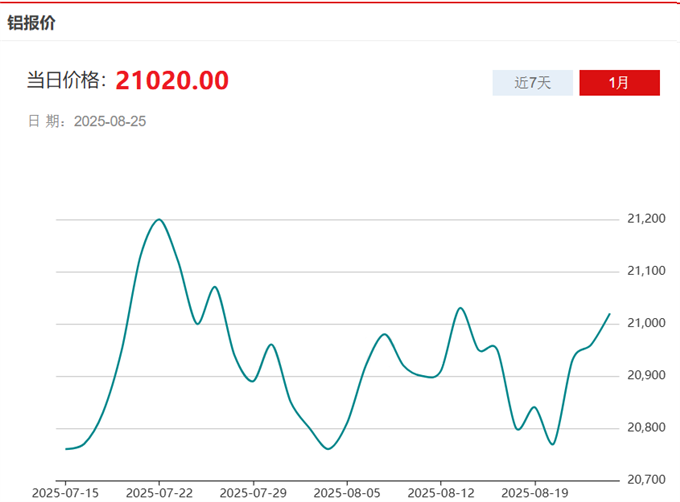Click the final rightmost point of the curve

(610, 314)
